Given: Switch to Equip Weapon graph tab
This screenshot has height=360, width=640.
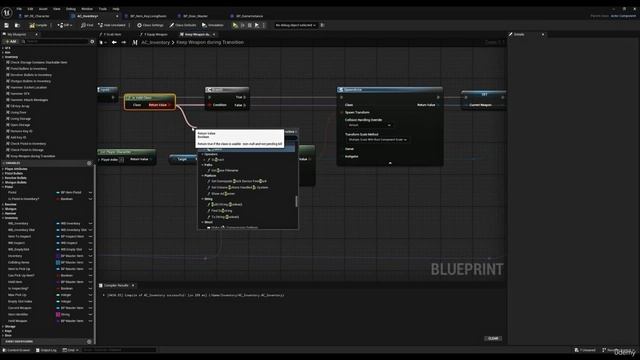Looking at the screenshot, I should (x=156, y=35).
